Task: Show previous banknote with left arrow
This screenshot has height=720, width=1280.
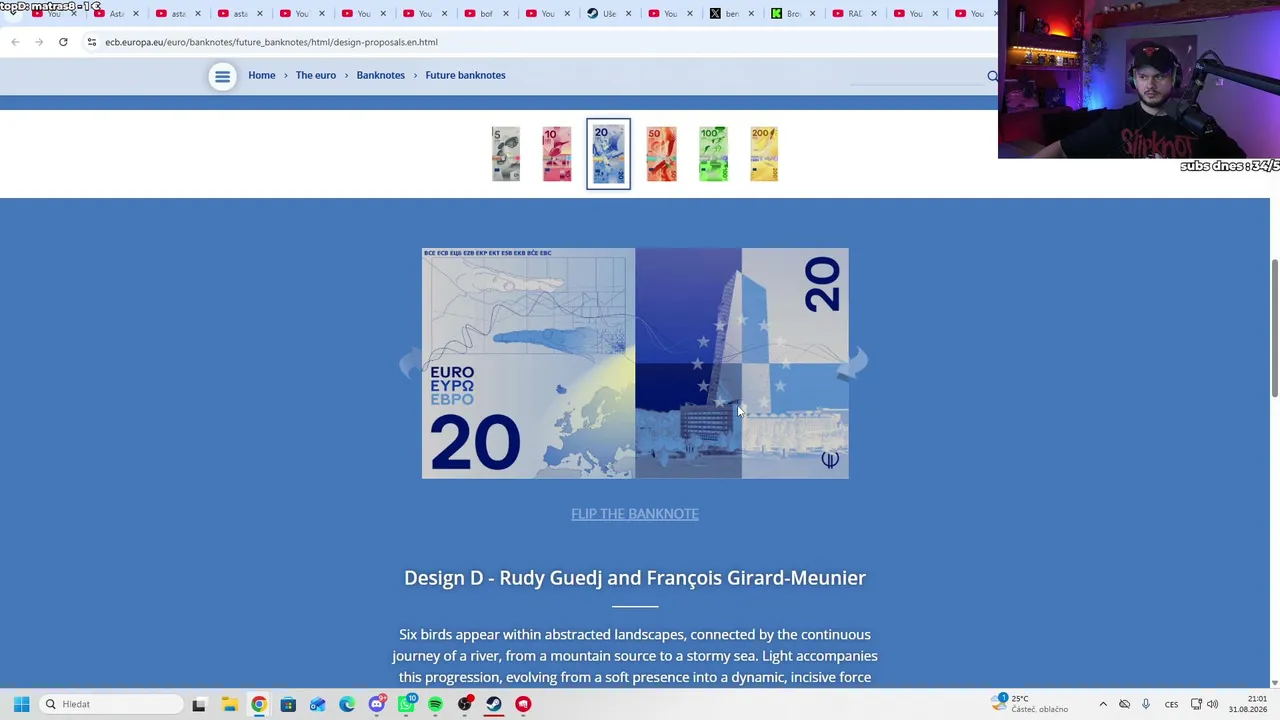Action: click(x=410, y=363)
